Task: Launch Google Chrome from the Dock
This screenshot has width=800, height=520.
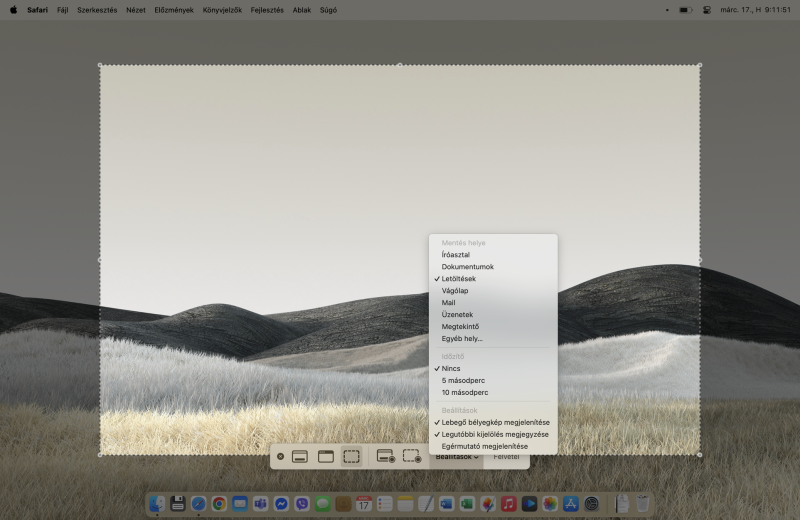Action: [219, 504]
